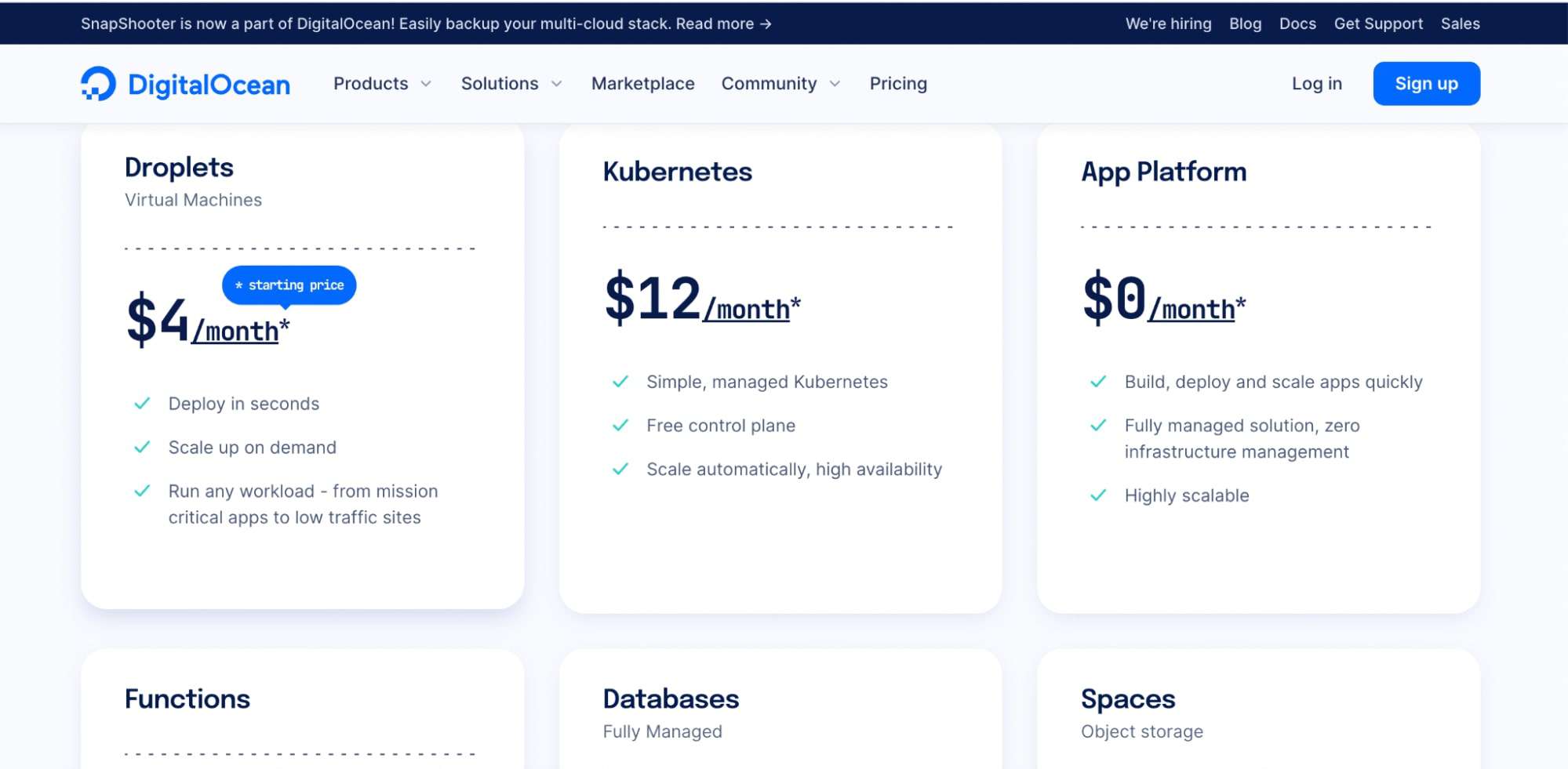Select the App Platform card title
The width and height of the screenshot is (1568, 769).
(x=1164, y=172)
